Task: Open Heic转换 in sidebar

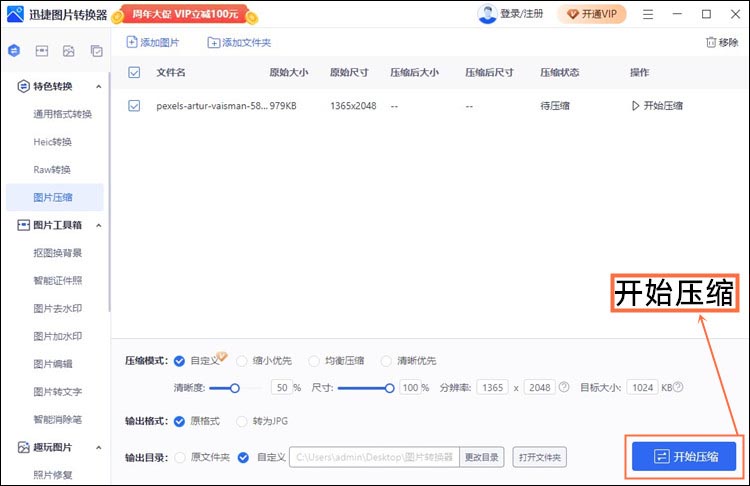Action: 53,142
